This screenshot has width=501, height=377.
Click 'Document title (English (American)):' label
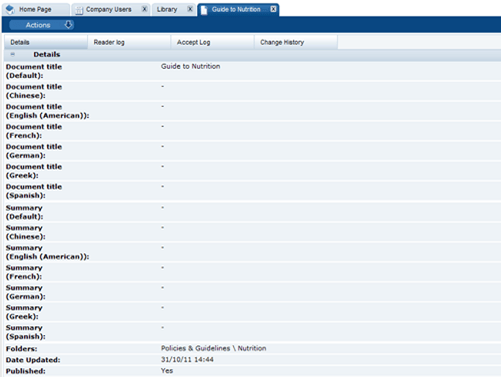47,111
